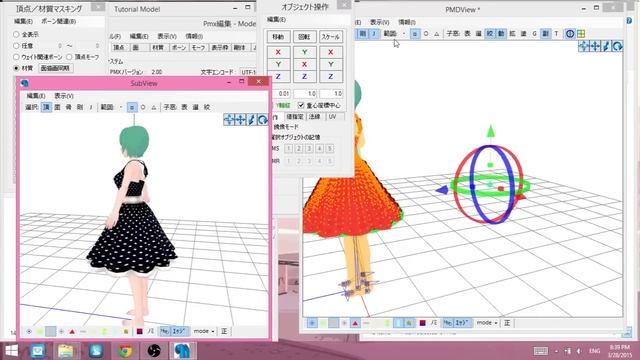Image resolution: width=640 pixels, height=360 pixels.
Task: Open the OBS icon on the taskbar
Action: (x=154, y=351)
